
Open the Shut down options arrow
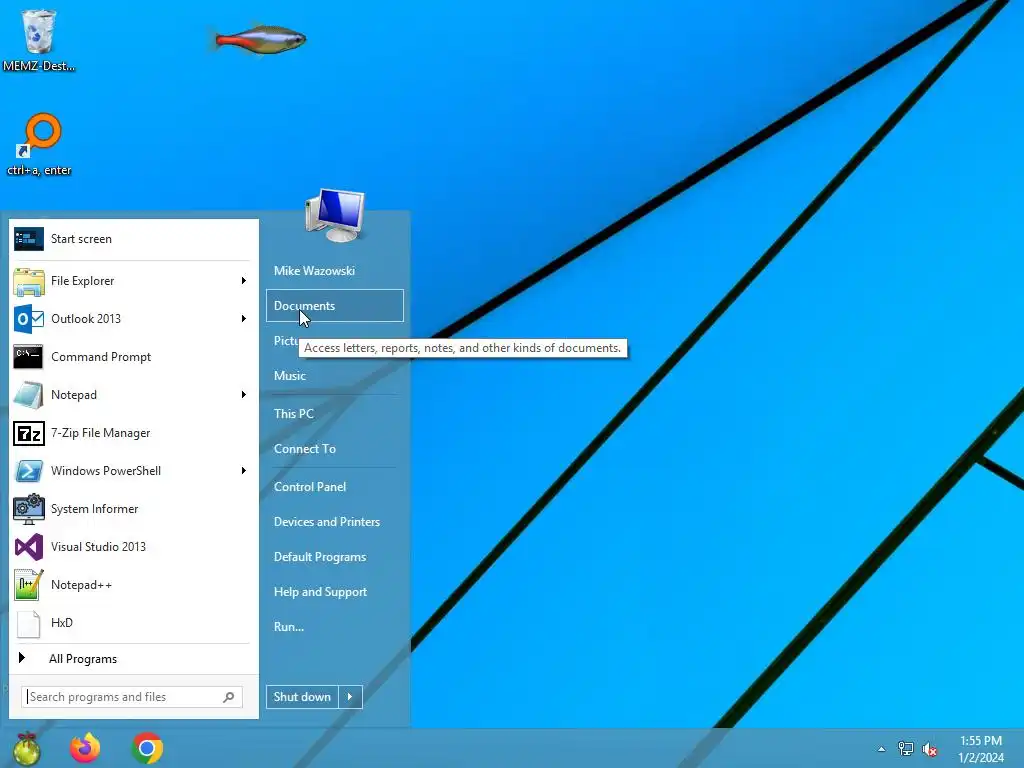350,697
